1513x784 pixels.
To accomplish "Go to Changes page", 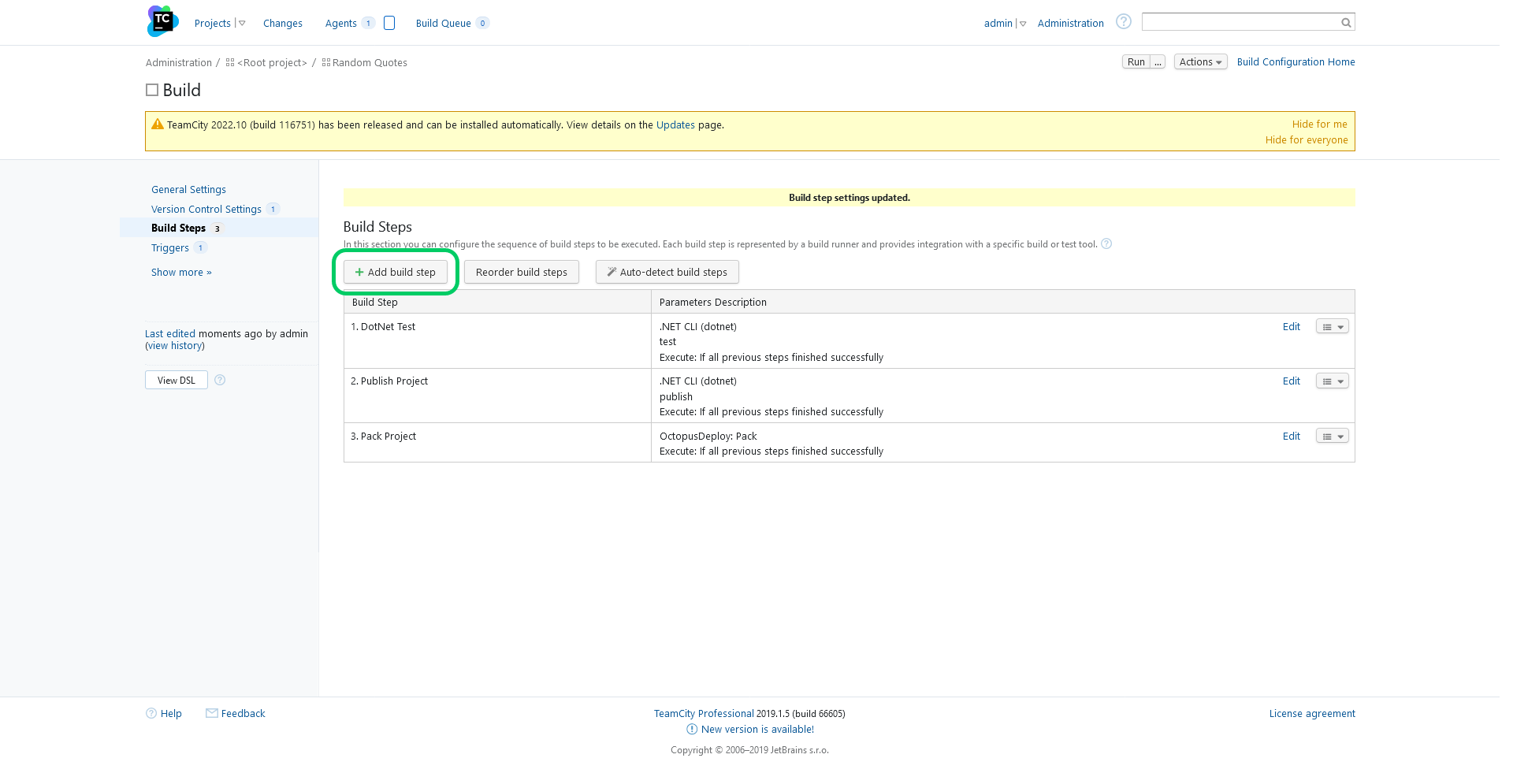I will pos(283,23).
